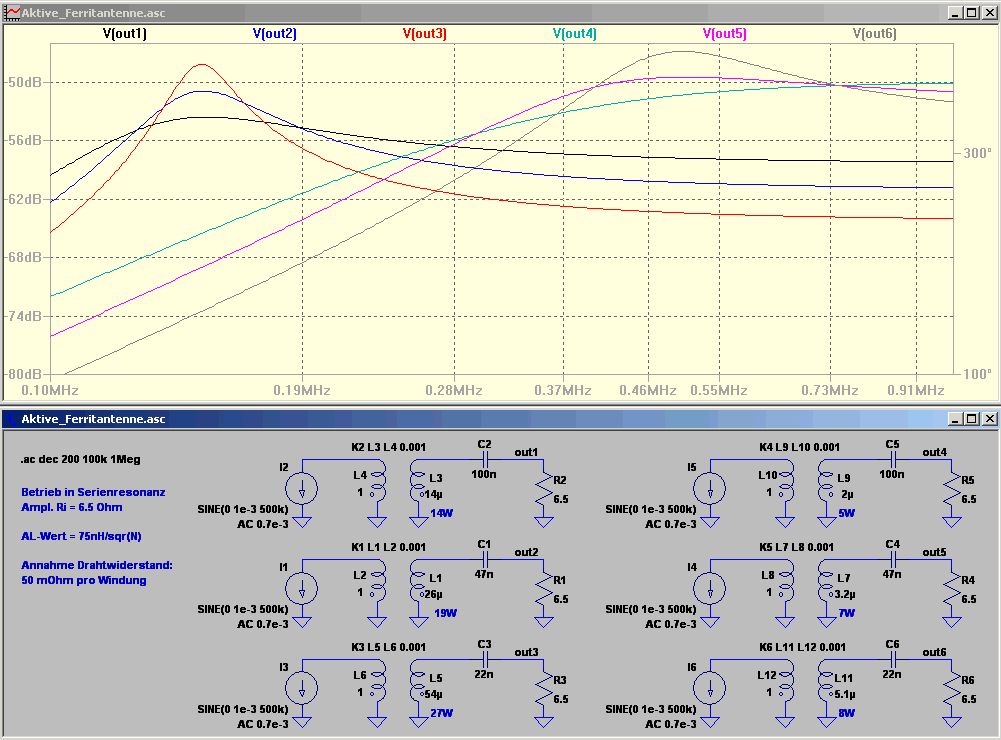The width and height of the screenshot is (1001, 740).
Task: Click resistor R4 symbol
Action: coord(952,590)
